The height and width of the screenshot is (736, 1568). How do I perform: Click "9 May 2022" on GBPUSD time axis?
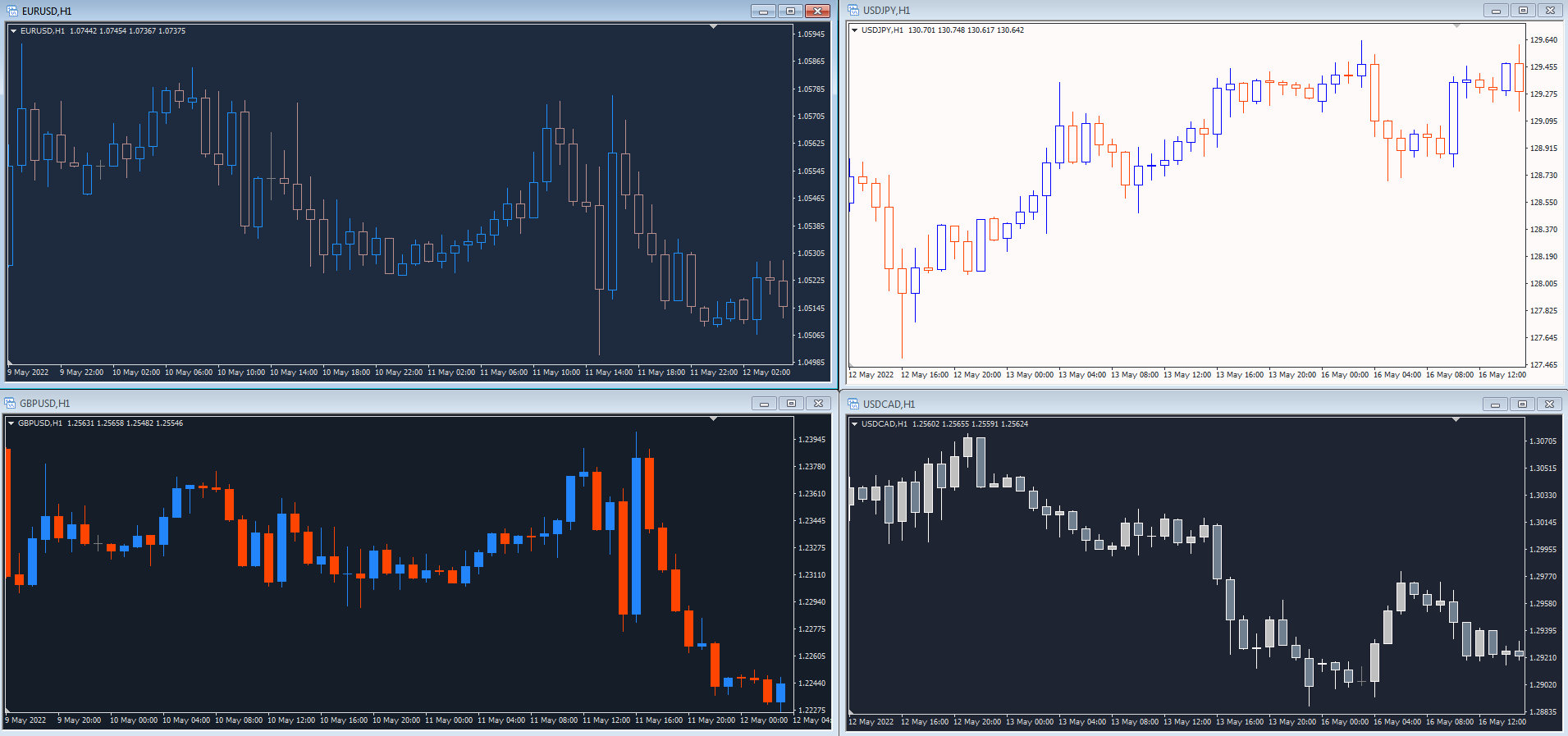tap(26, 720)
